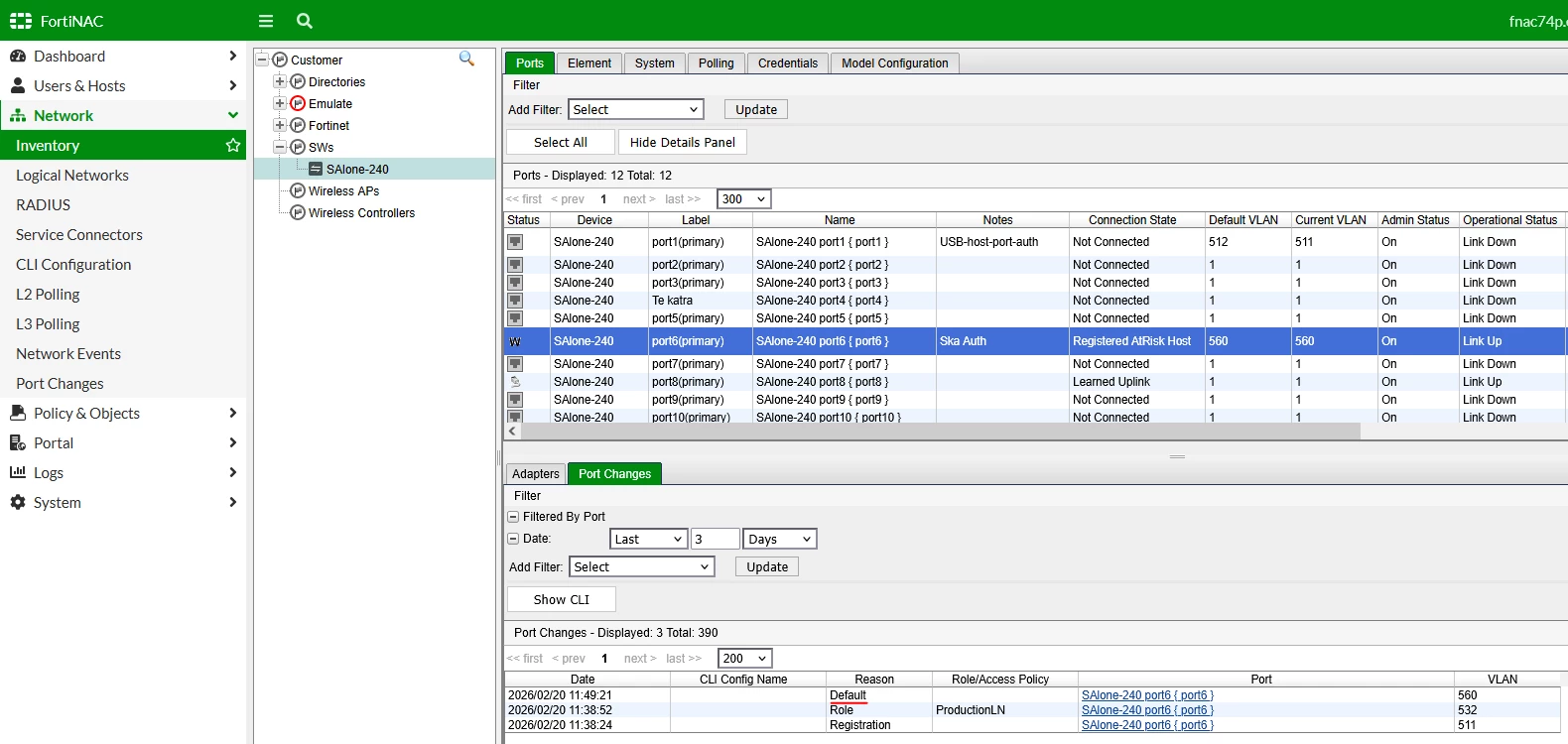Open the Ports page size 300 dropdown
Viewport: 1568px width, 744px height.
point(744,199)
